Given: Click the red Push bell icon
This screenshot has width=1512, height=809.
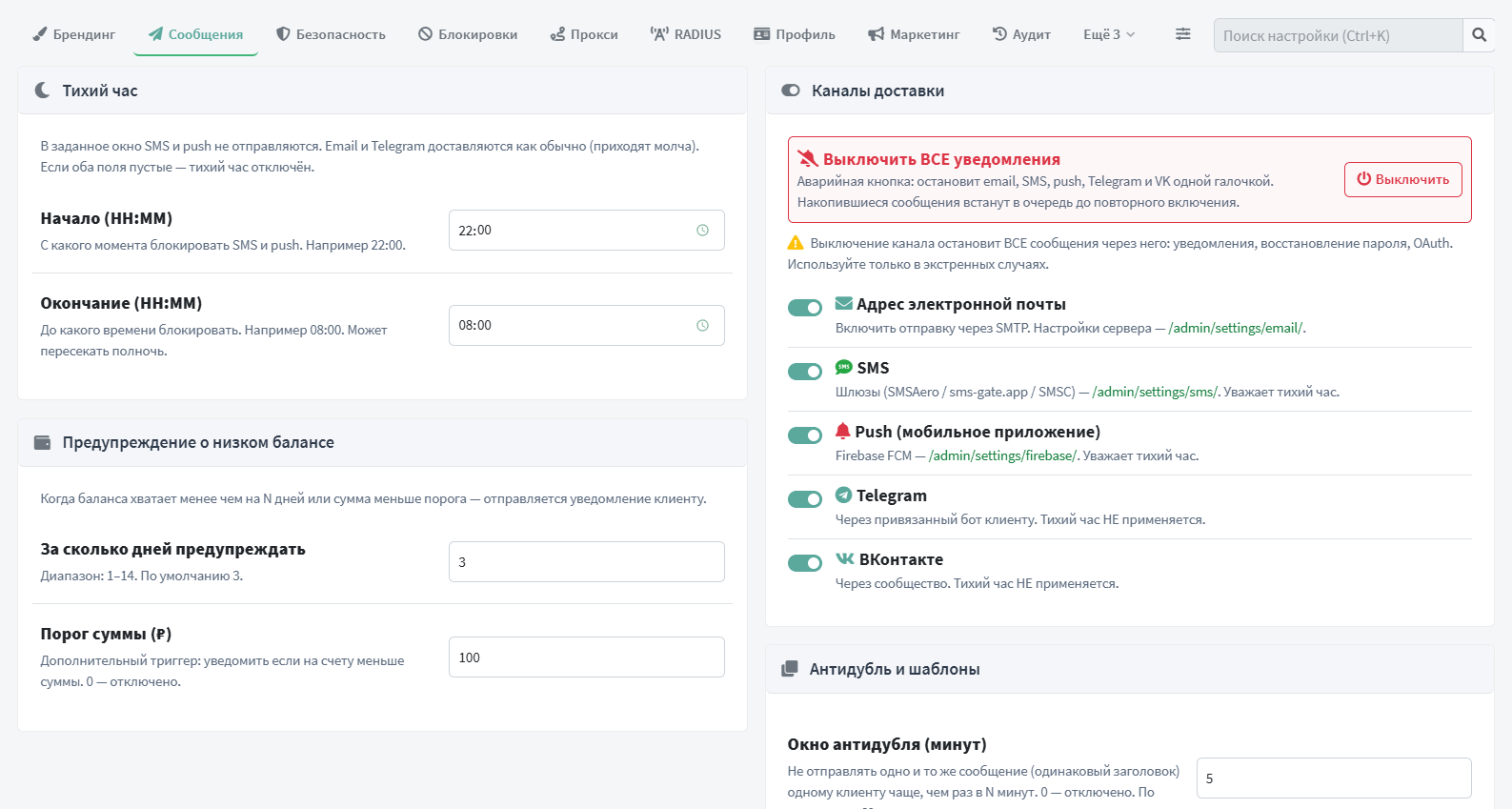Looking at the screenshot, I should [x=843, y=431].
